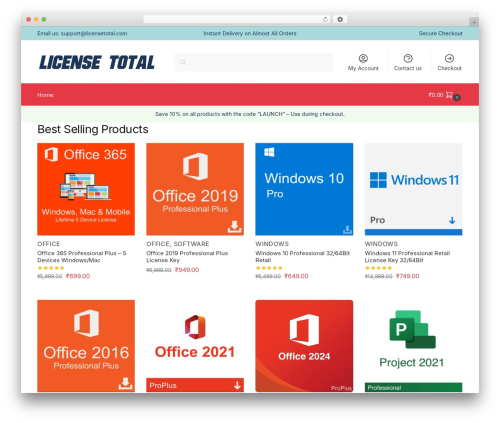The height and width of the screenshot is (423, 500).
Task: Click the ₹0.00 cart total
Action: pyautogui.click(x=436, y=95)
